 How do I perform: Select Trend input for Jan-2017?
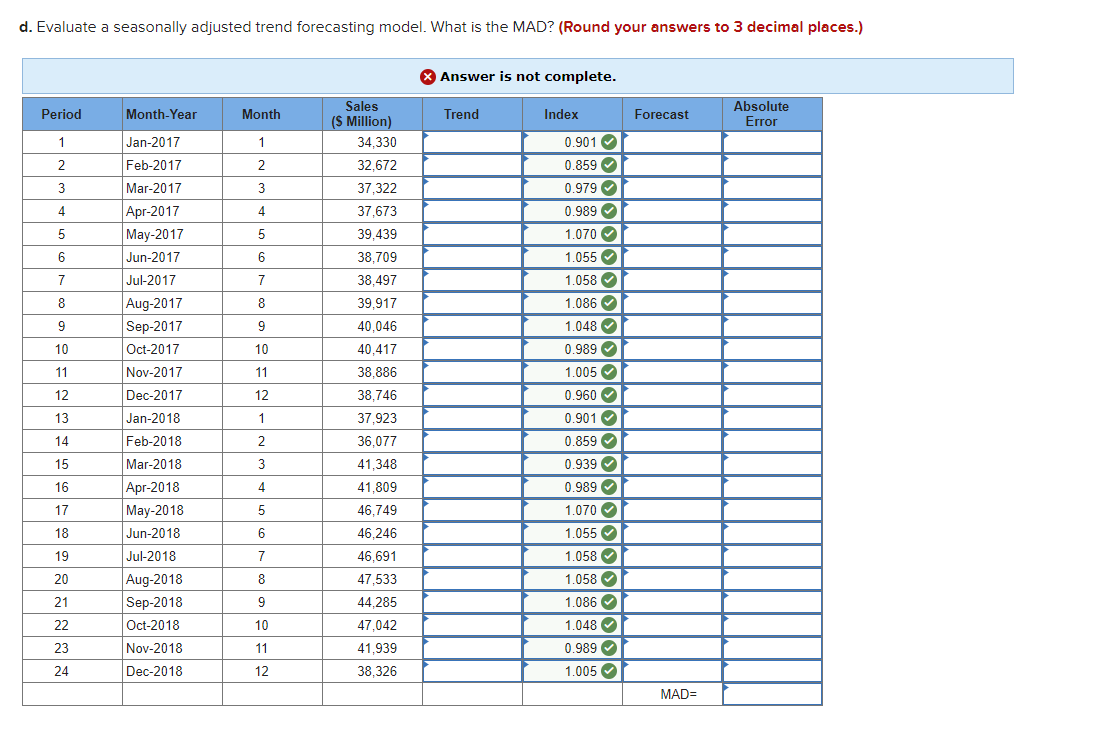tap(473, 142)
